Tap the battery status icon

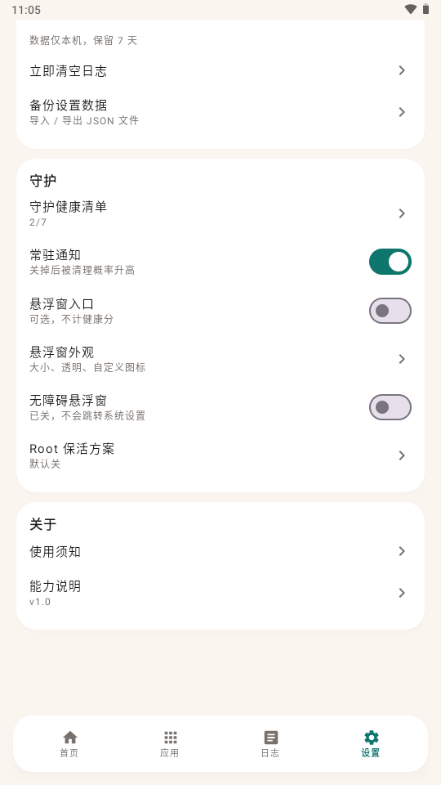coord(426,9)
